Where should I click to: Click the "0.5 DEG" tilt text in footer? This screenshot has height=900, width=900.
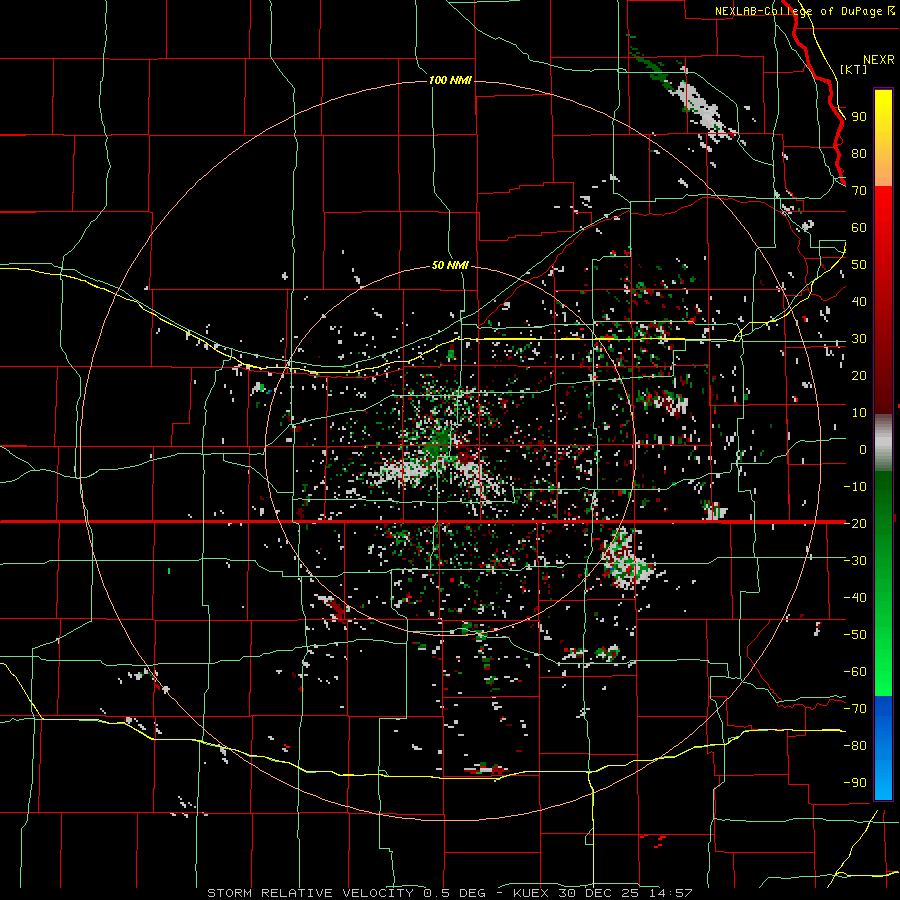point(455,893)
